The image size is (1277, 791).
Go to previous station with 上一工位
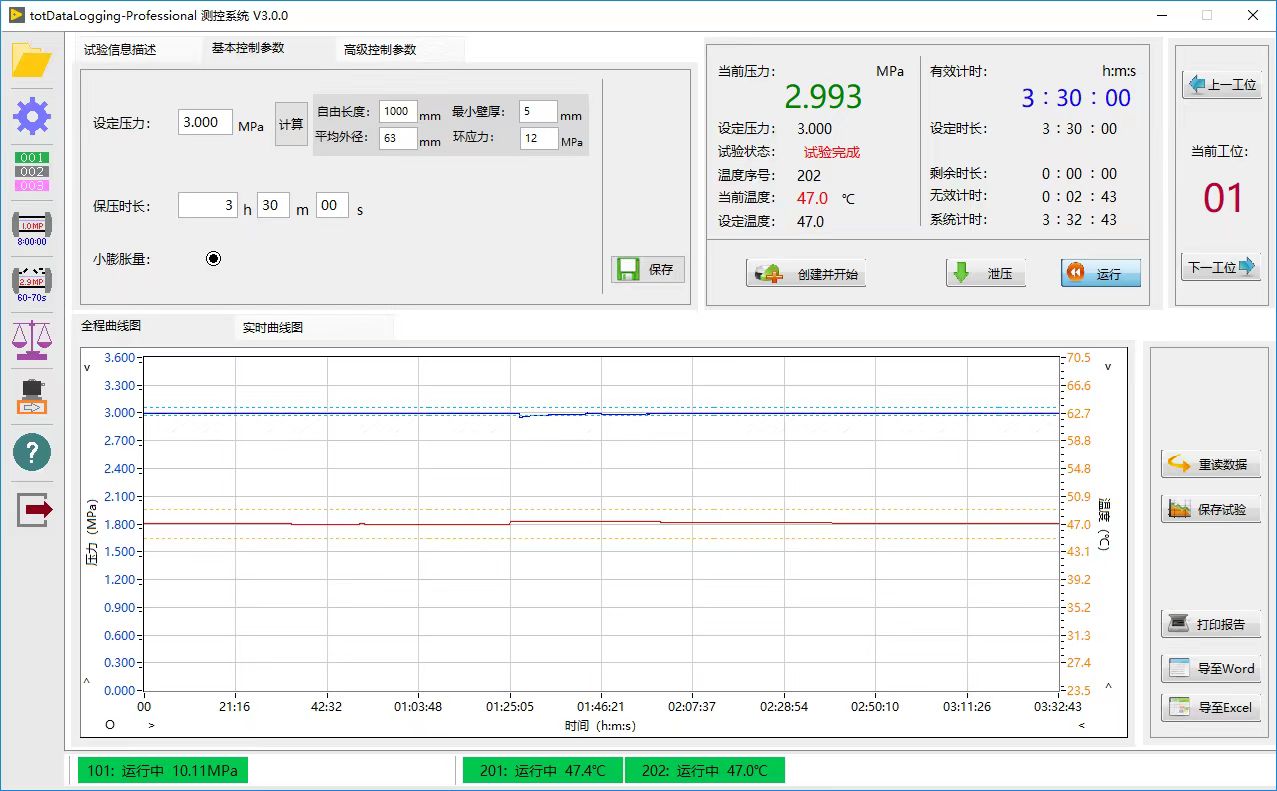tap(1221, 85)
